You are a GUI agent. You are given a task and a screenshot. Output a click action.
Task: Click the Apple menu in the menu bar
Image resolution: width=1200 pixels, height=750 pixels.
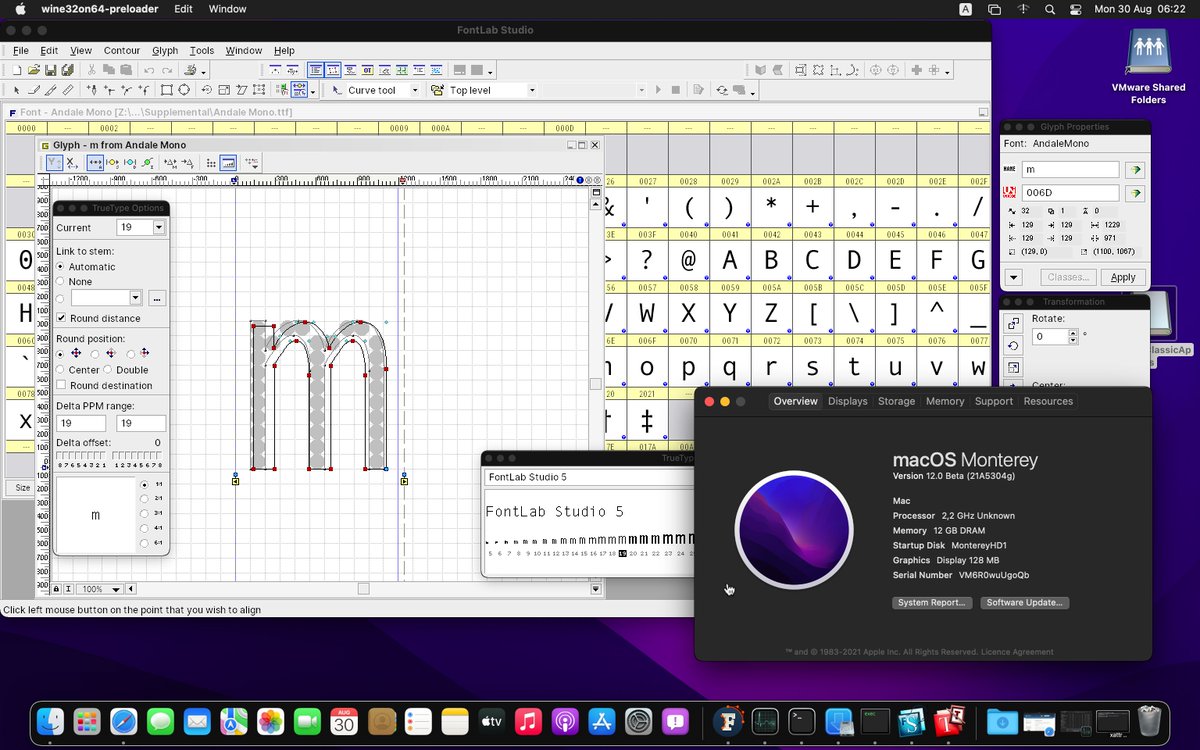click(20, 9)
